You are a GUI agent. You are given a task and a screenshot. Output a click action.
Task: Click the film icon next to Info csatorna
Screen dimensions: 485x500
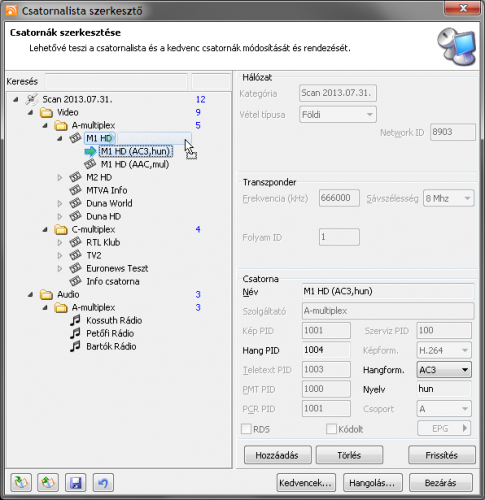[75, 281]
